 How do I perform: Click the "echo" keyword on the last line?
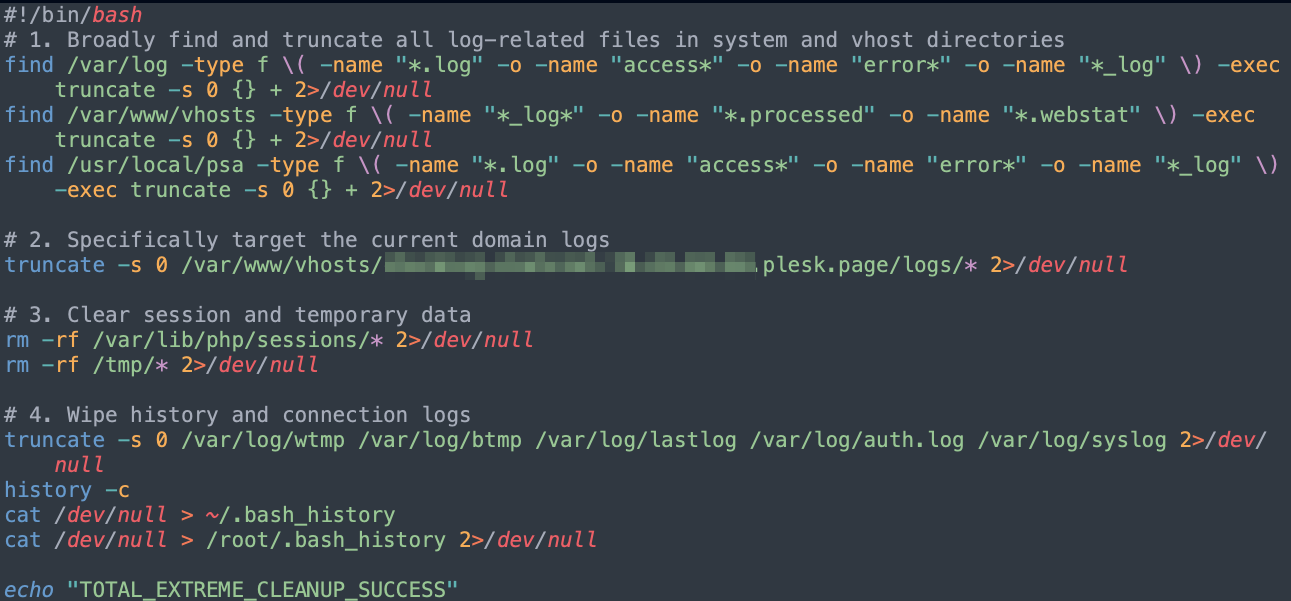(29, 590)
